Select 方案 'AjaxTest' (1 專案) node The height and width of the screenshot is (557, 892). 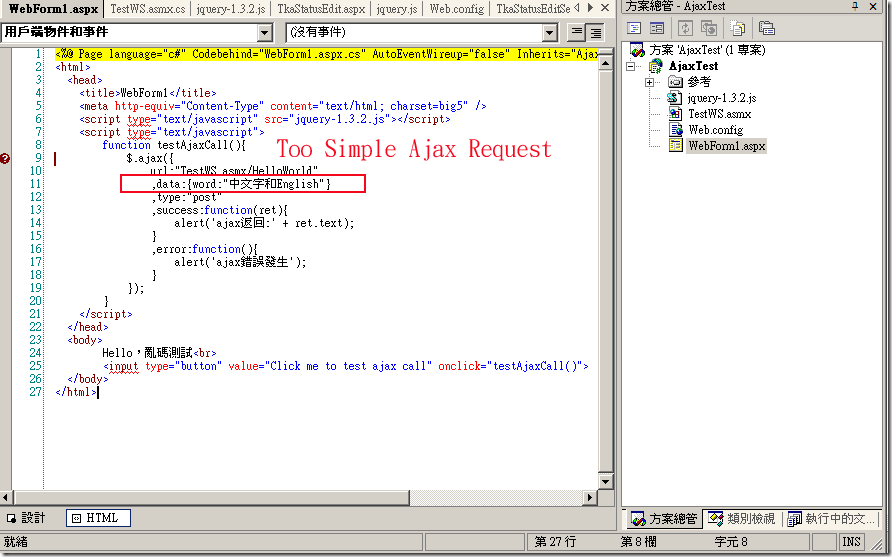click(x=707, y=50)
